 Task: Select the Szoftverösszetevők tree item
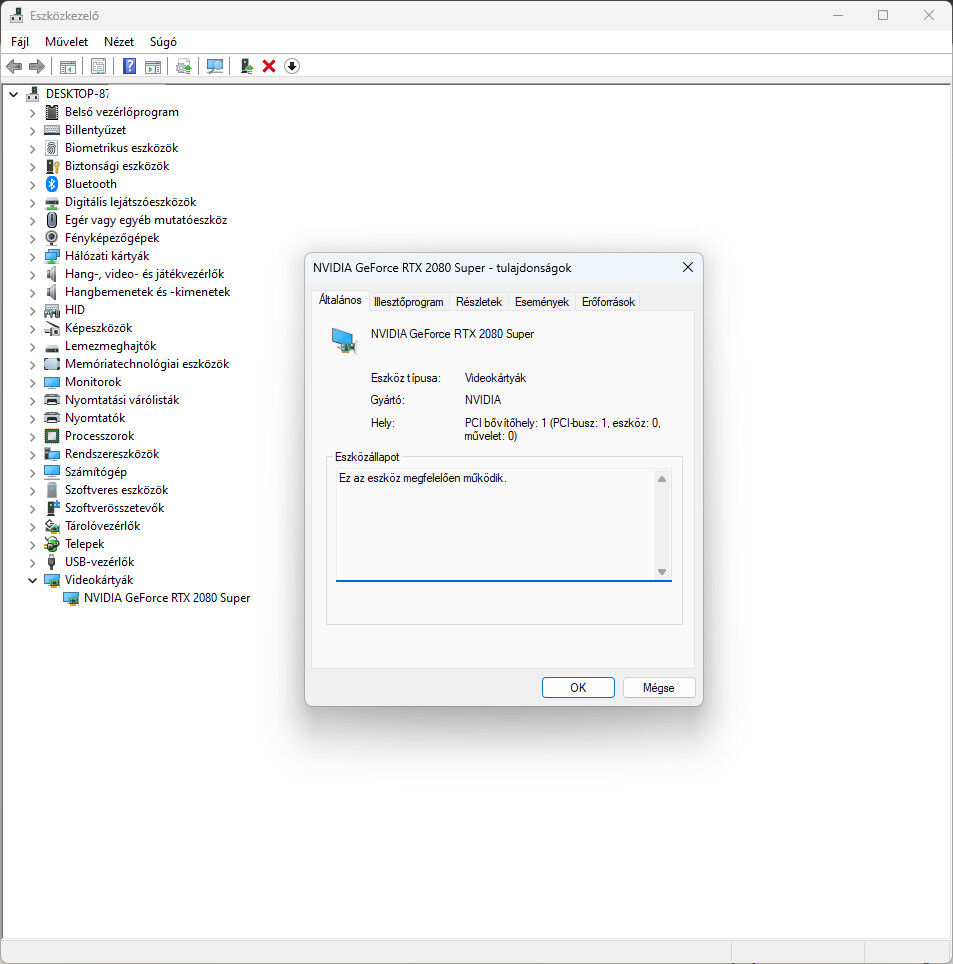coord(114,508)
